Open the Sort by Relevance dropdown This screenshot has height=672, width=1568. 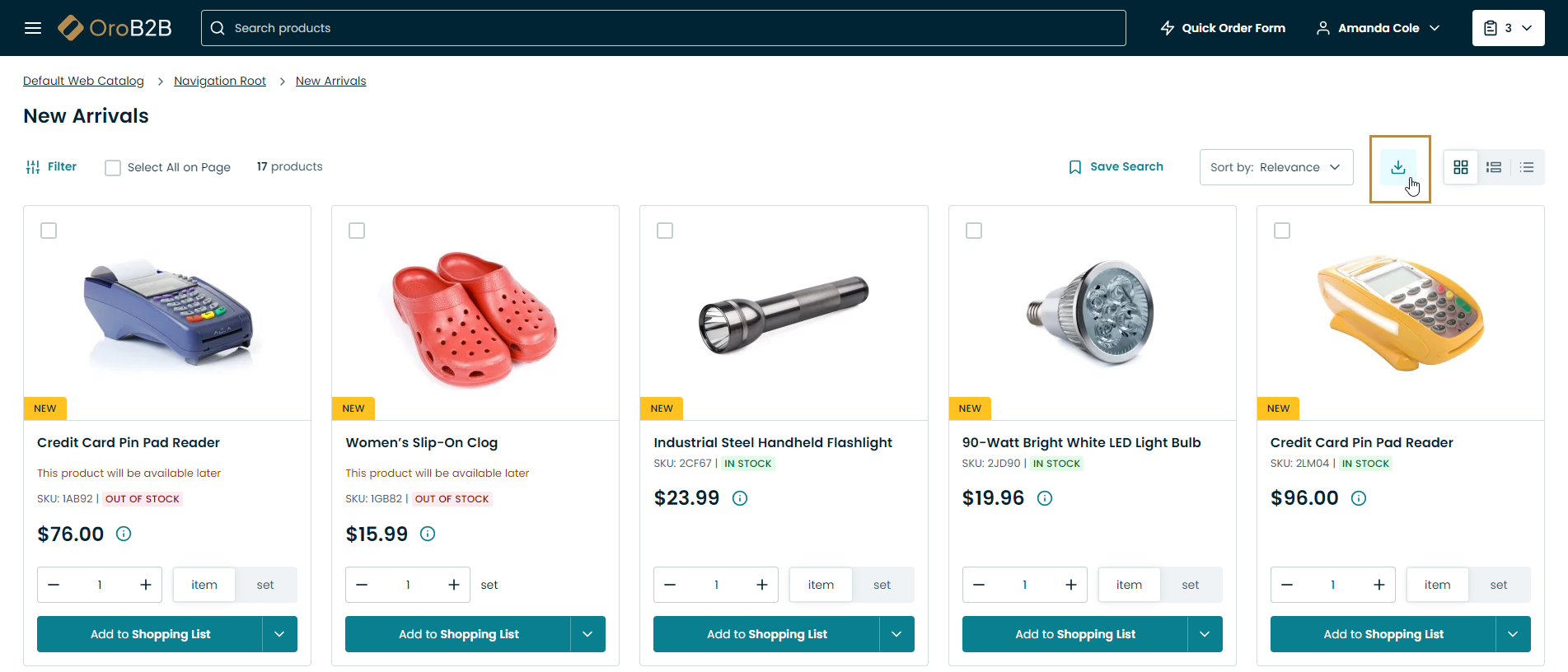(1275, 167)
